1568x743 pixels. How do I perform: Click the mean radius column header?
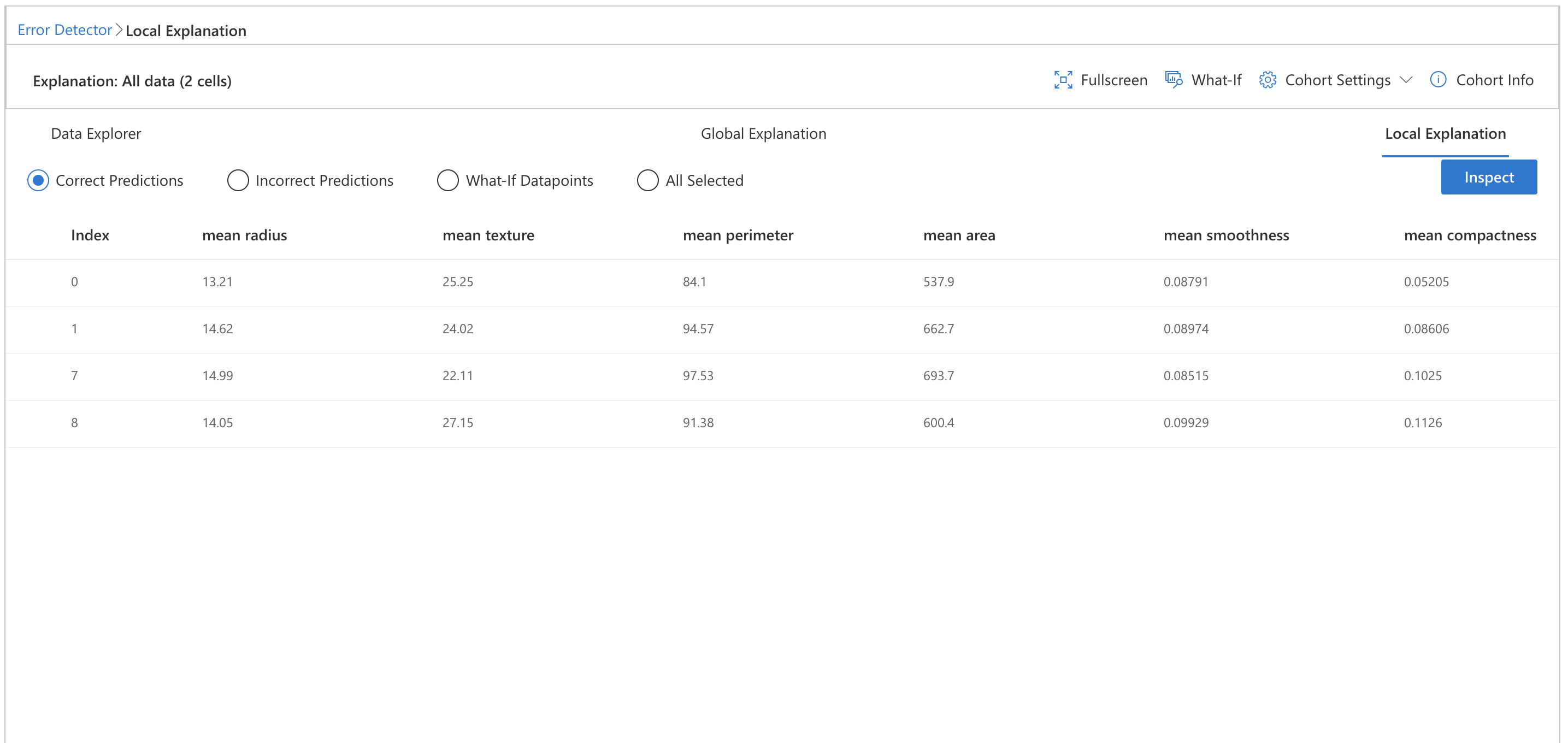pyautogui.click(x=244, y=235)
